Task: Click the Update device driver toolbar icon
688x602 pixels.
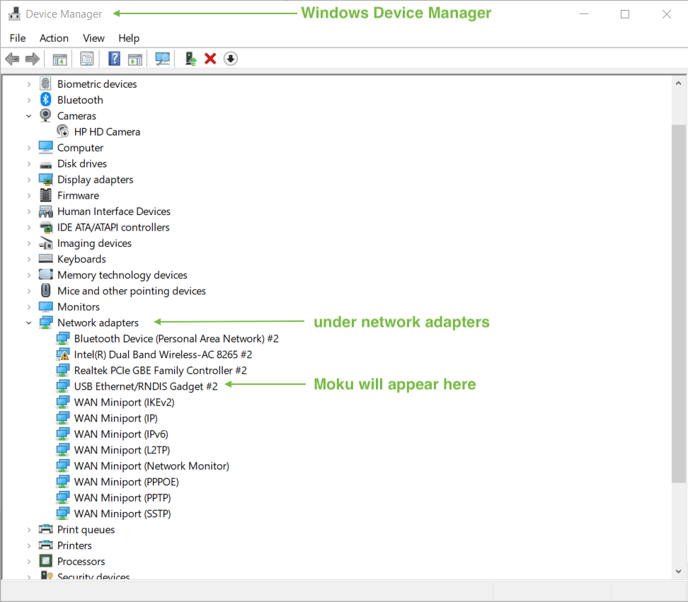Action: pos(190,59)
